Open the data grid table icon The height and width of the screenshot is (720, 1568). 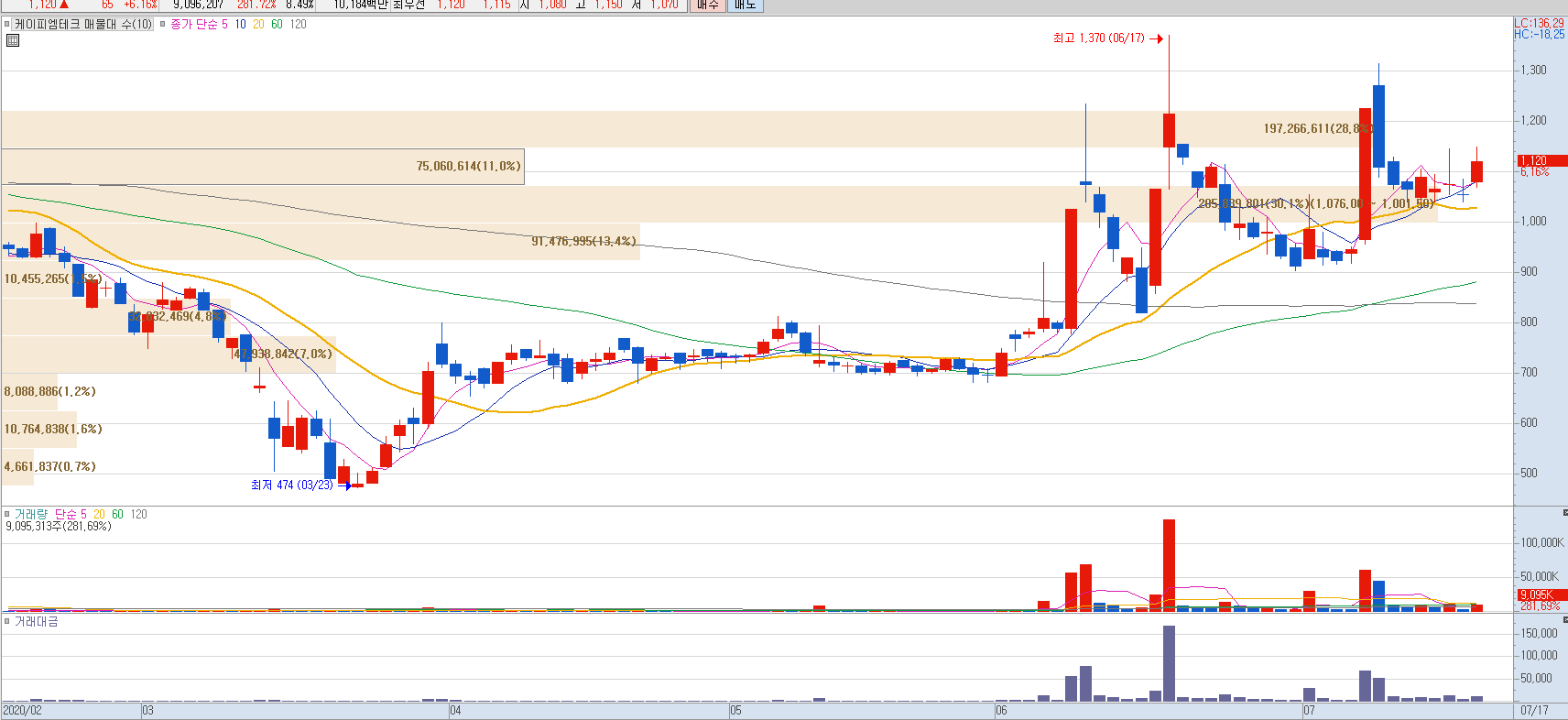pos(13,40)
